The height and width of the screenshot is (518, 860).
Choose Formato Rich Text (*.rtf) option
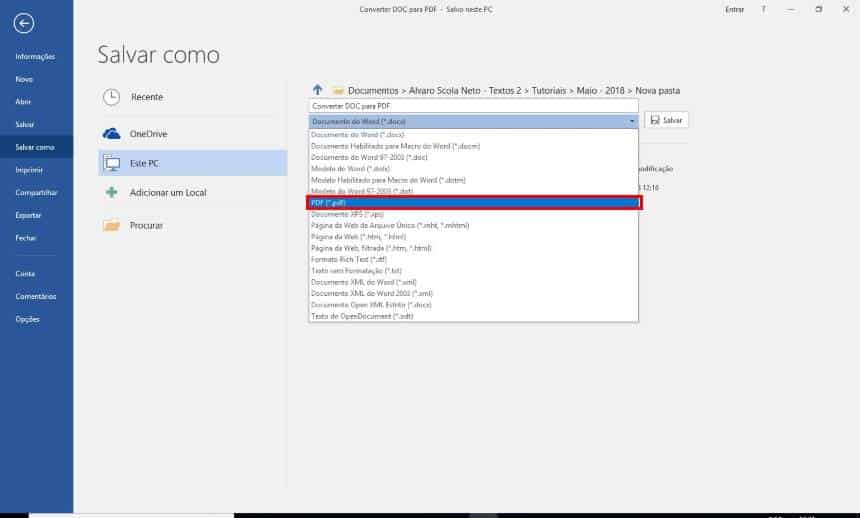point(346,258)
